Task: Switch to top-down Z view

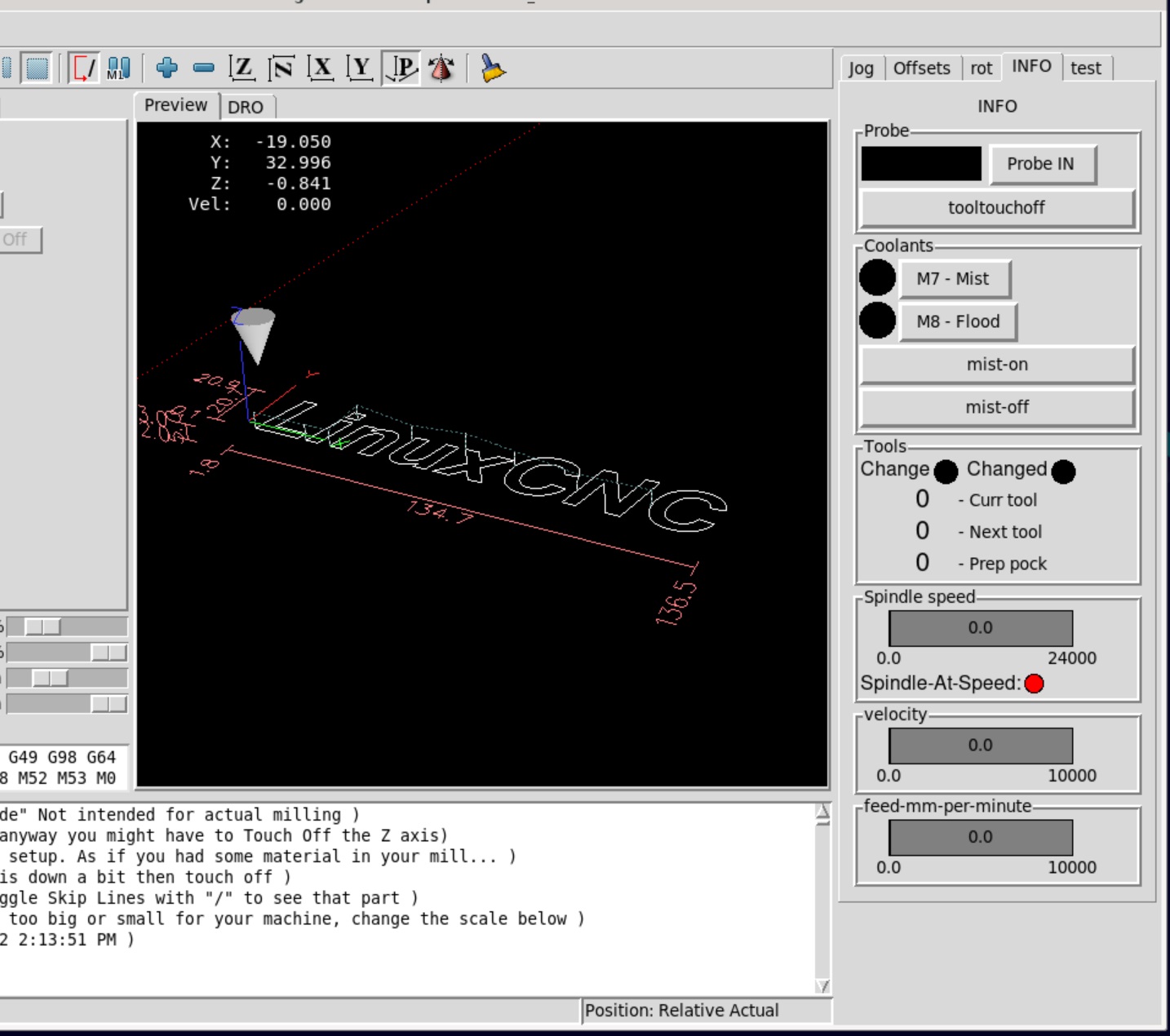Action: (x=242, y=68)
